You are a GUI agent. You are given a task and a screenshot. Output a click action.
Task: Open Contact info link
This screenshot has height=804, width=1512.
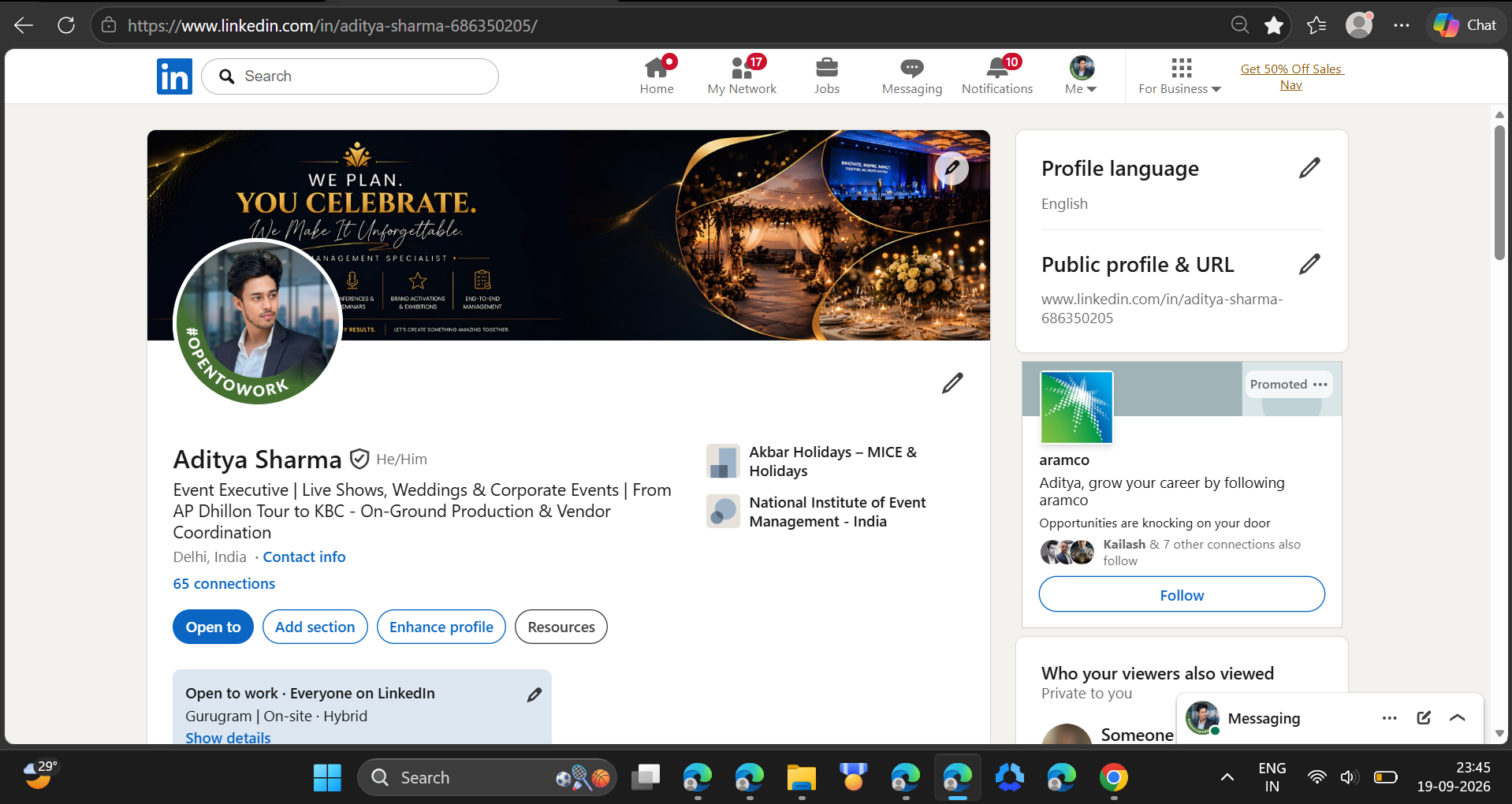point(304,556)
